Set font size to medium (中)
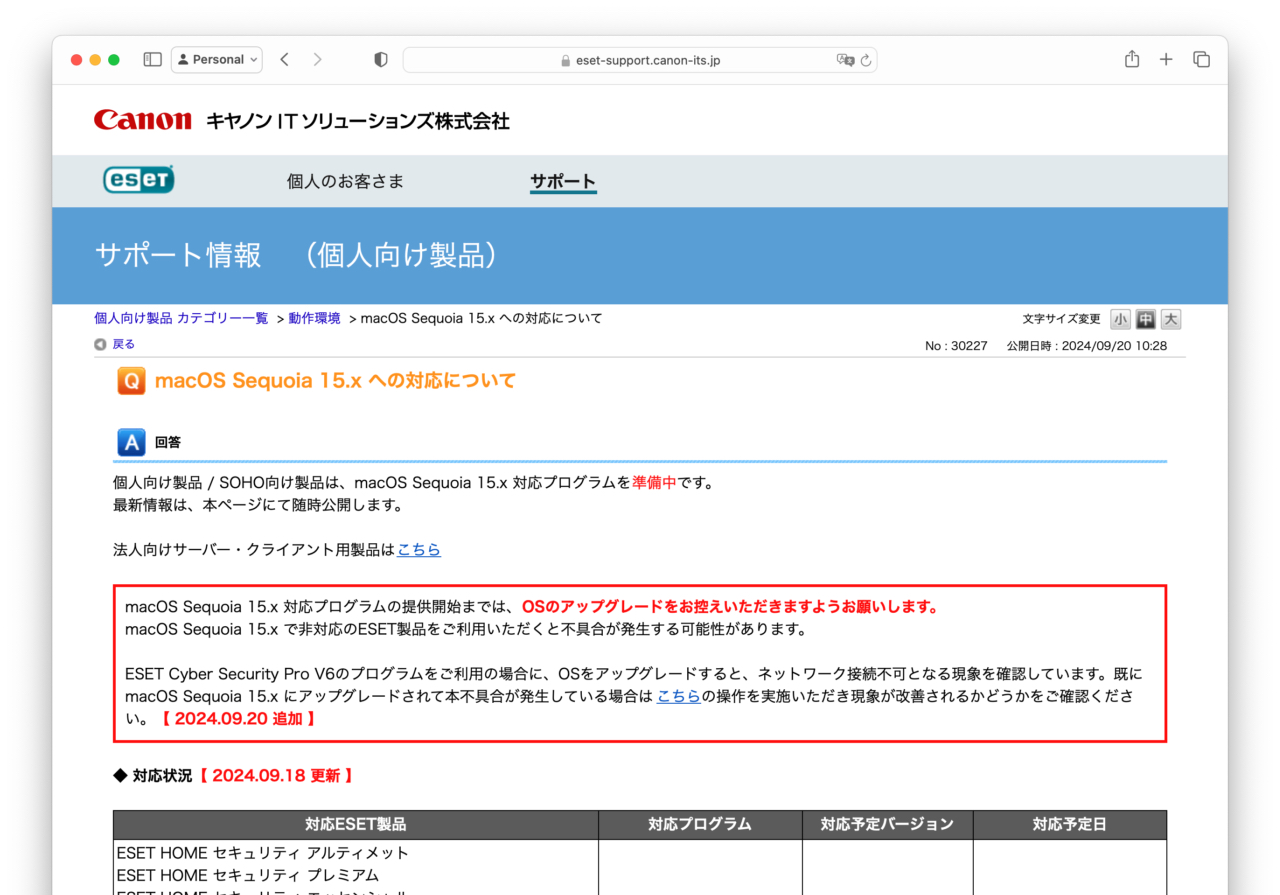 pos(1146,319)
